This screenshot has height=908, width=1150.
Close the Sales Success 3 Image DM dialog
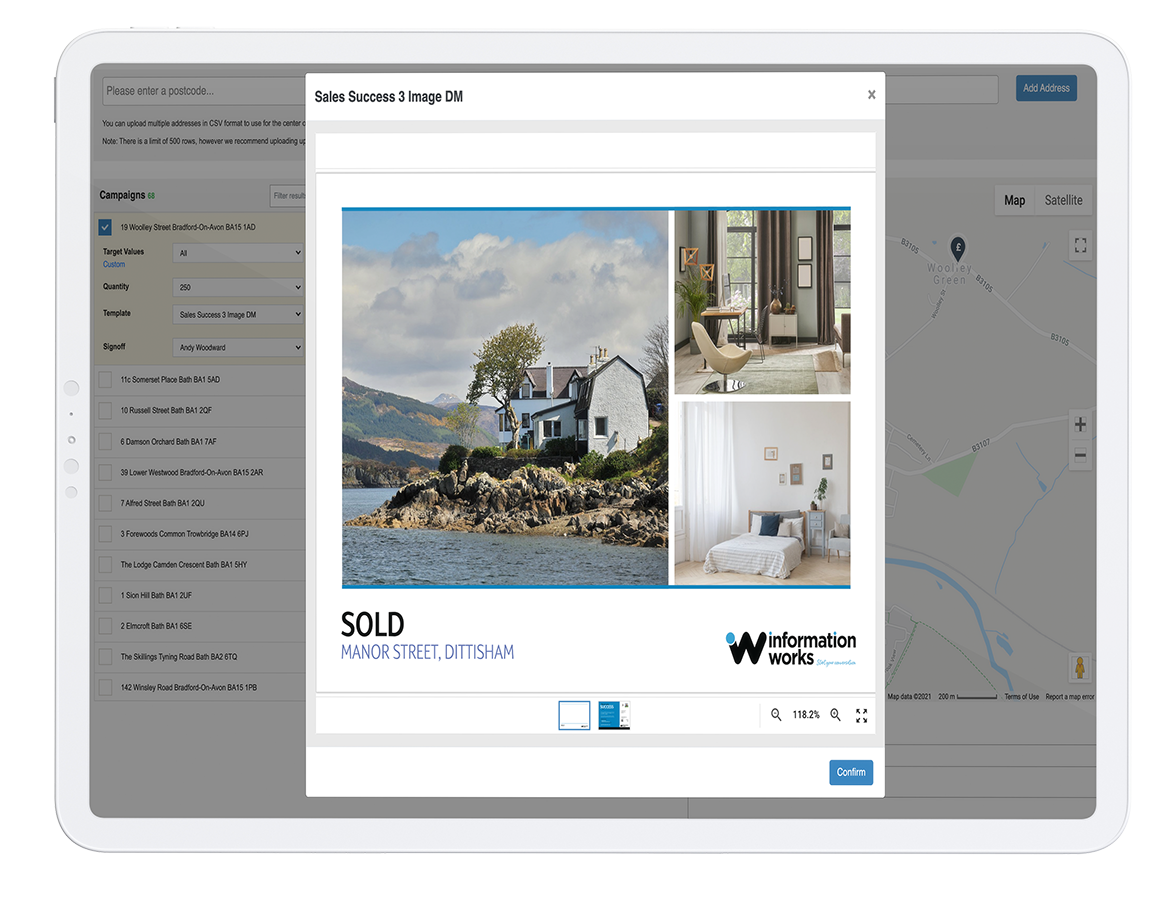[871, 95]
